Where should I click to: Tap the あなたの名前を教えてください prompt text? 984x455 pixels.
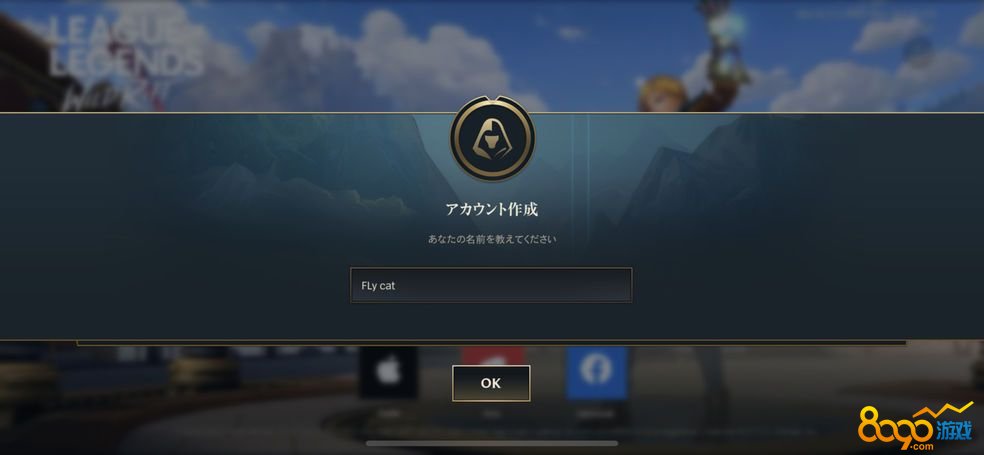(x=492, y=239)
